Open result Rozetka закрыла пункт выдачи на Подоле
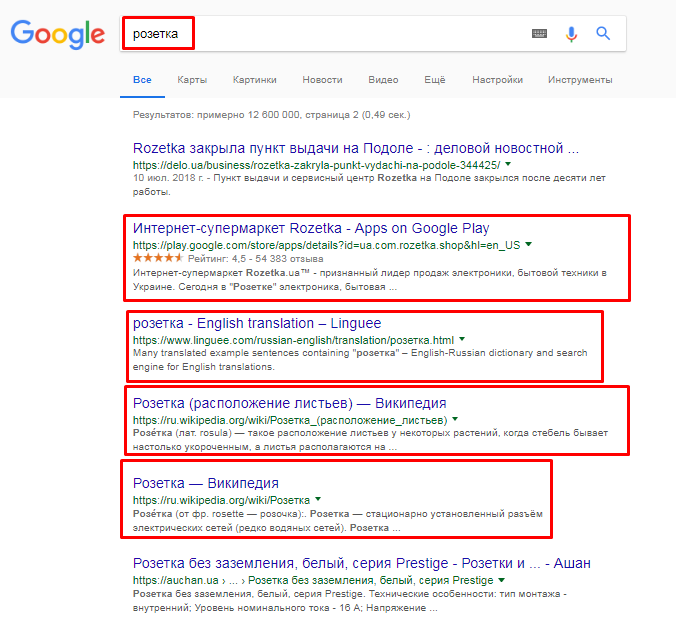 [356, 148]
